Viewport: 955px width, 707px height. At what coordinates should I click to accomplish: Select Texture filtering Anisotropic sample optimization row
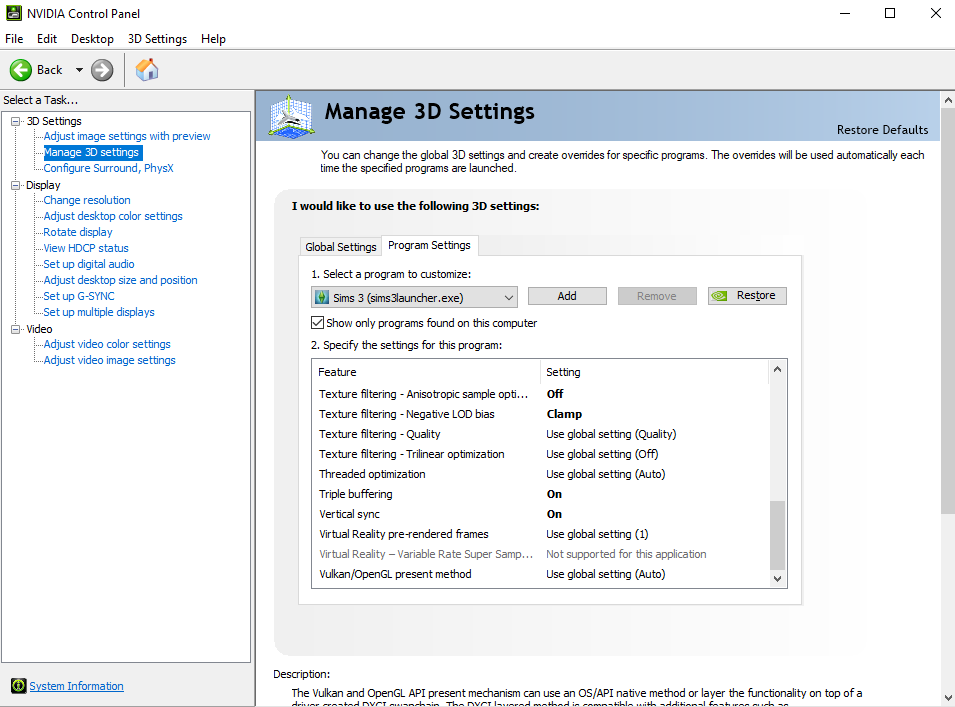tap(541, 394)
